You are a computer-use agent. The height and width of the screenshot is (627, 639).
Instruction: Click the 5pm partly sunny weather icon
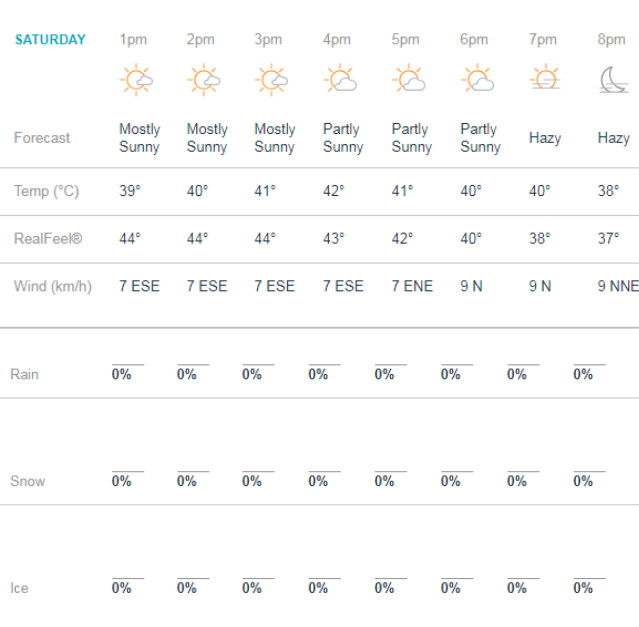click(409, 78)
